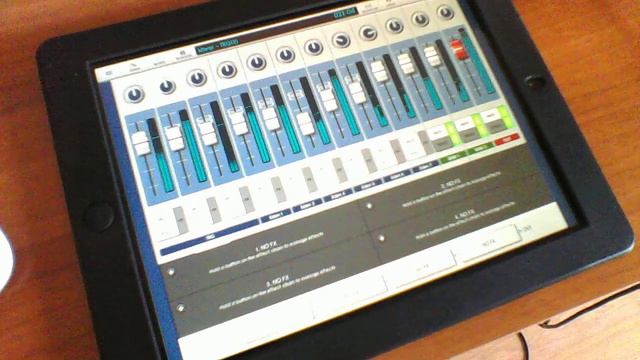Image resolution: width=640 pixels, height=360 pixels.
Task: Enable the round button beside '1. NO FX'
Action: coord(171,271)
